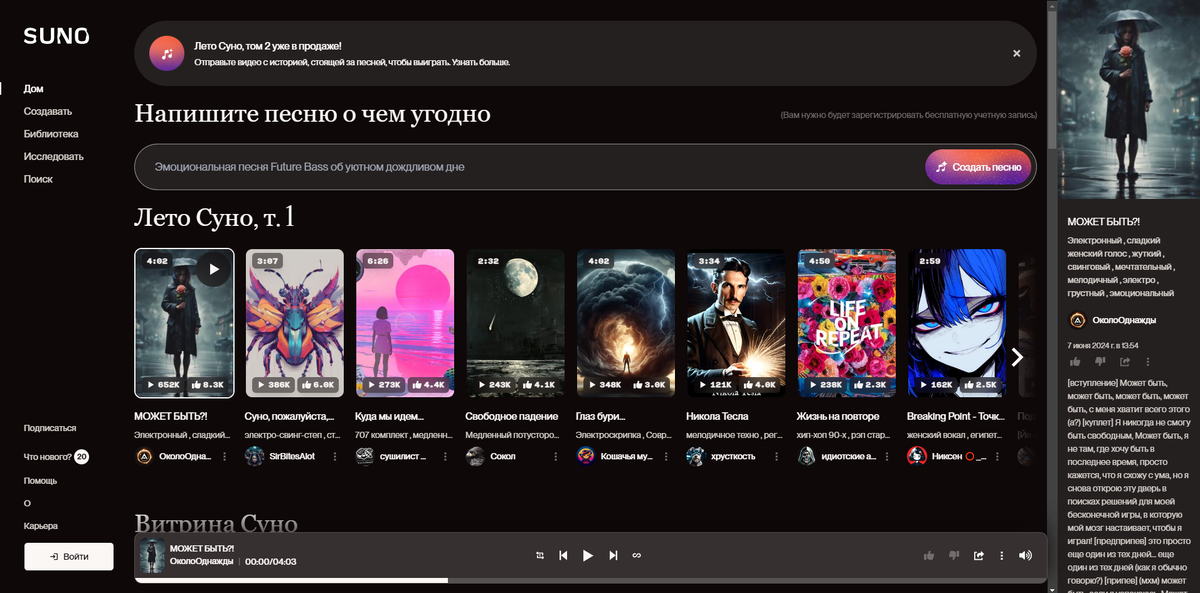
Task: Close the Лето Суно banner
Action: 1016,53
